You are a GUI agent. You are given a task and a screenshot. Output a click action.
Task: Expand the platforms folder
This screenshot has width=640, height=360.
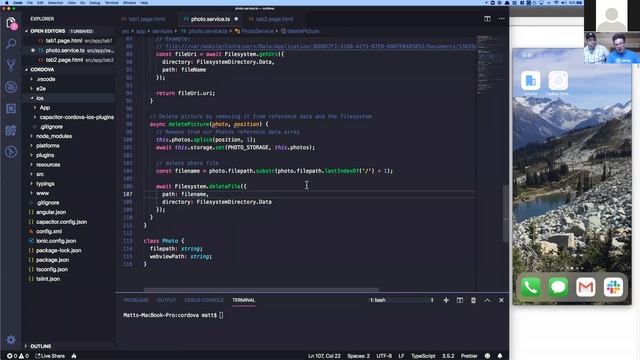(x=48, y=146)
